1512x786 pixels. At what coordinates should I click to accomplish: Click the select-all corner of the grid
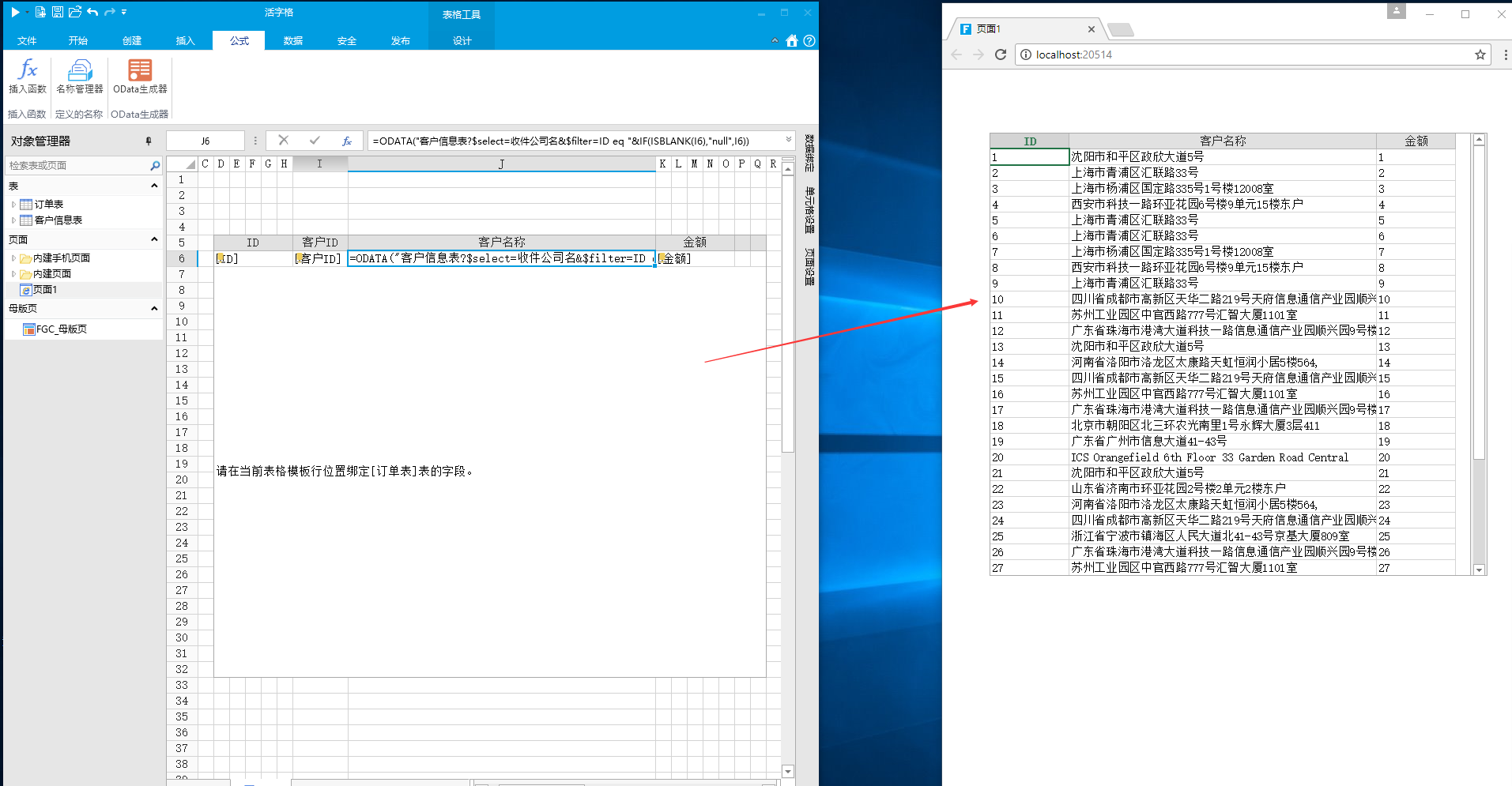coord(182,164)
